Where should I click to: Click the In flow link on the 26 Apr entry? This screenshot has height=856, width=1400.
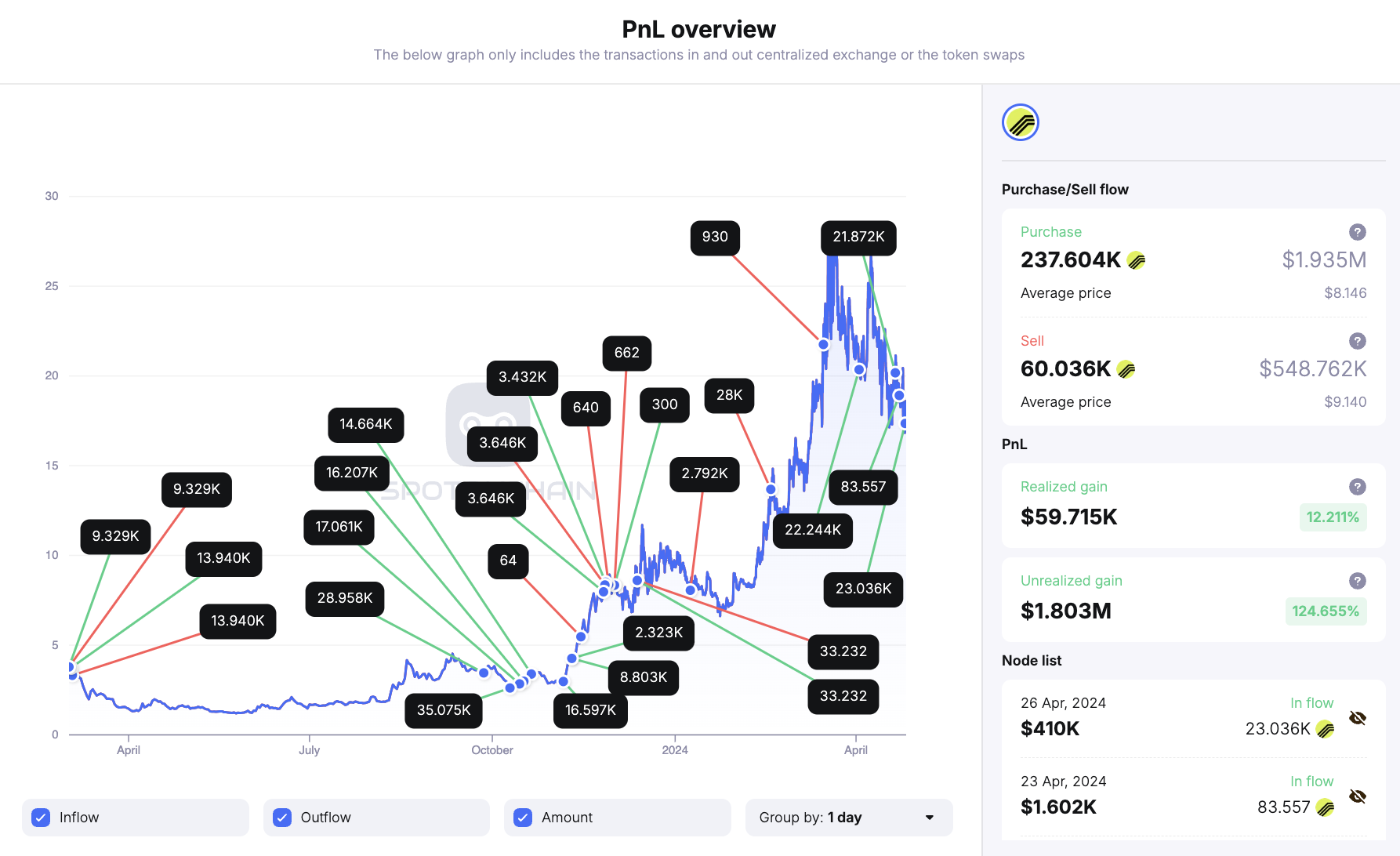tap(1311, 703)
